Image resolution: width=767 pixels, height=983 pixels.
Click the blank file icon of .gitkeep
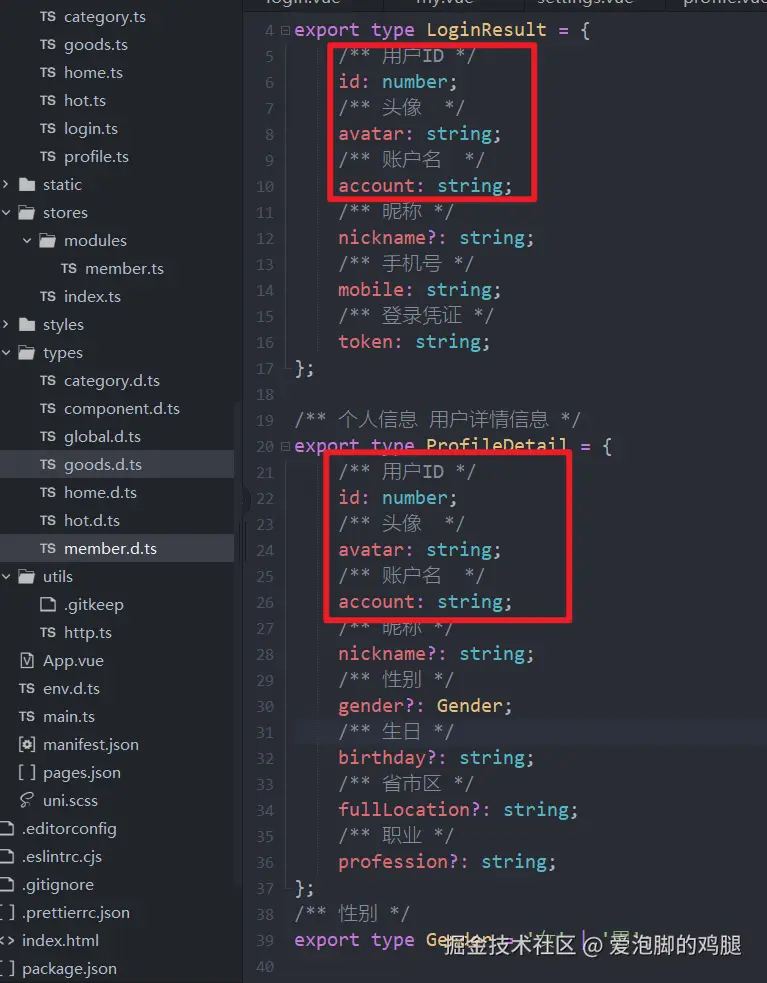[48, 604]
